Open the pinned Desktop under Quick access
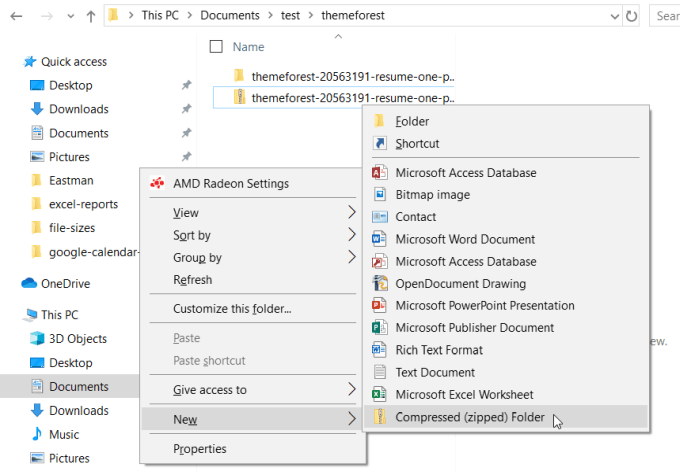Screen dimensions: 680x472 tap(70, 85)
